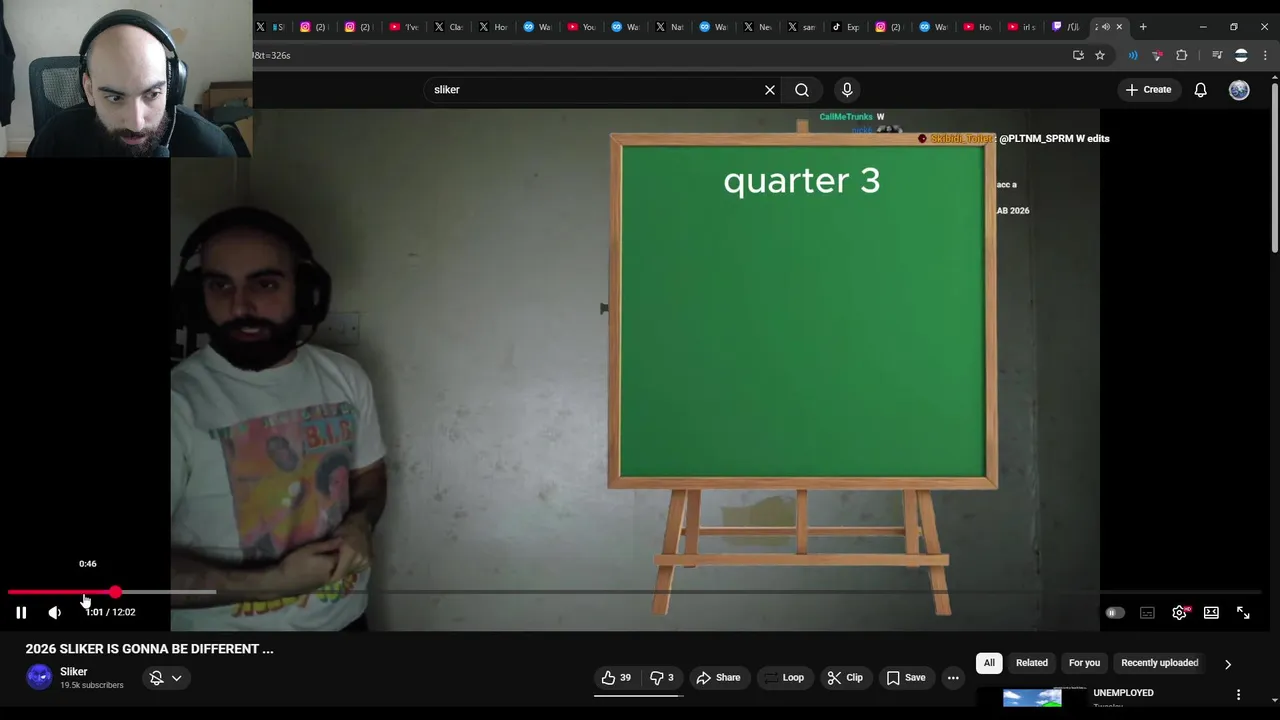The image size is (1280, 720).
Task: Create a Clip of the video
Action: coord(845,678)
